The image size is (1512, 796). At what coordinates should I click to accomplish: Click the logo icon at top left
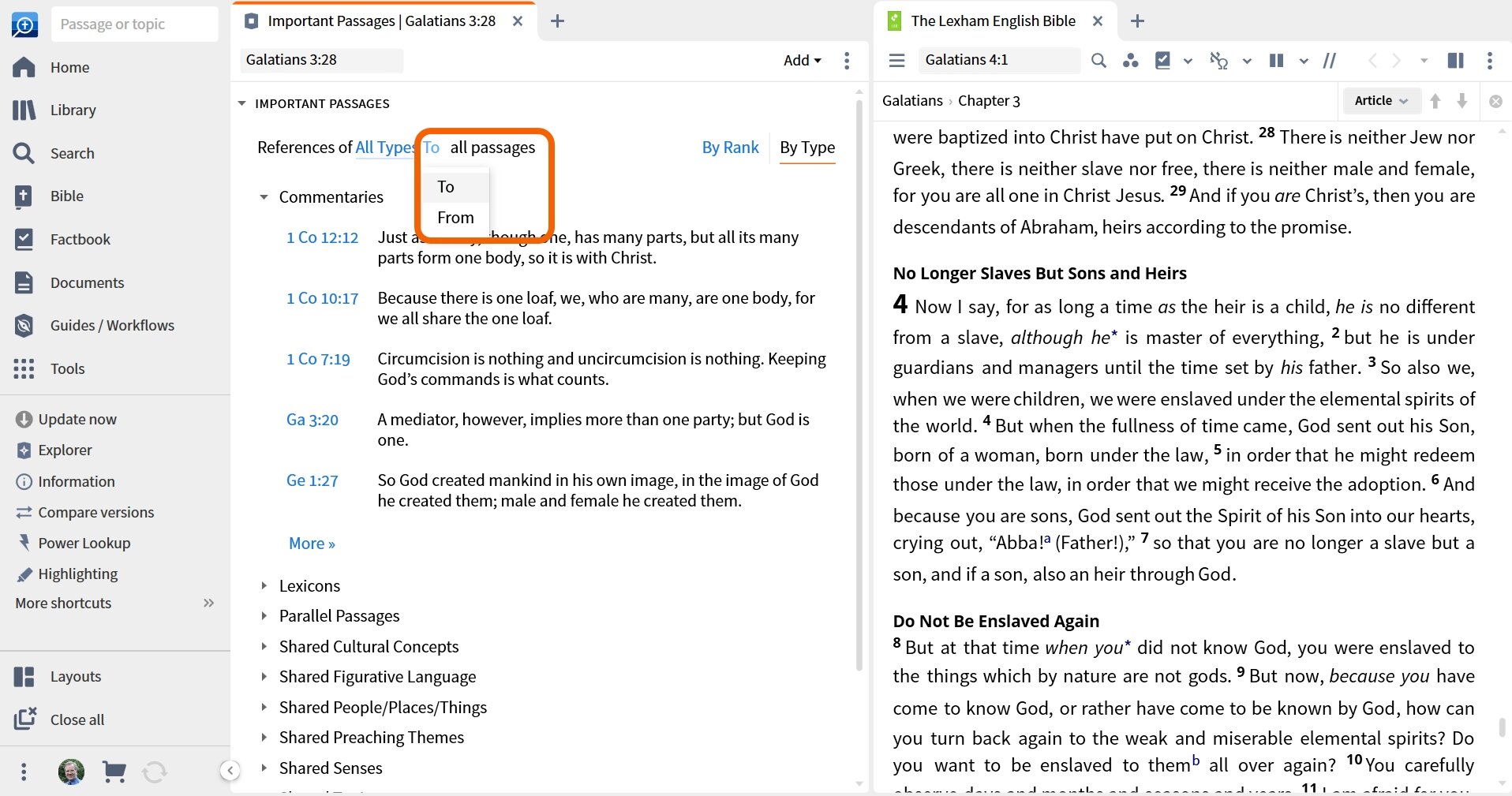(x=24, y=24)
